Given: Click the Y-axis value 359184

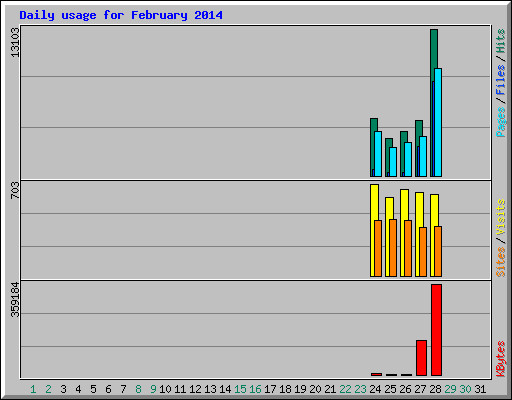Looking at the screenshot, I should [x=15, y=300].
